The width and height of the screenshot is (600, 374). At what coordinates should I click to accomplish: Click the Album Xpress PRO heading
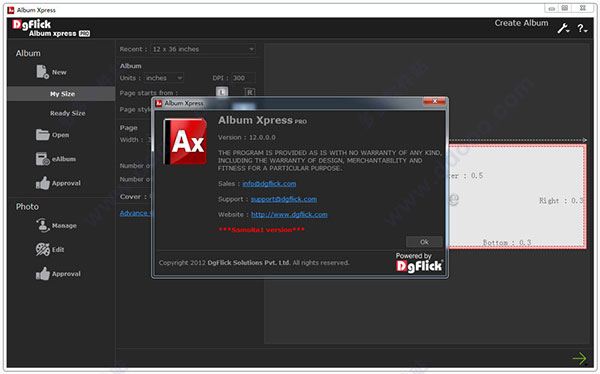pyautogui.click(x=262, y=120)
